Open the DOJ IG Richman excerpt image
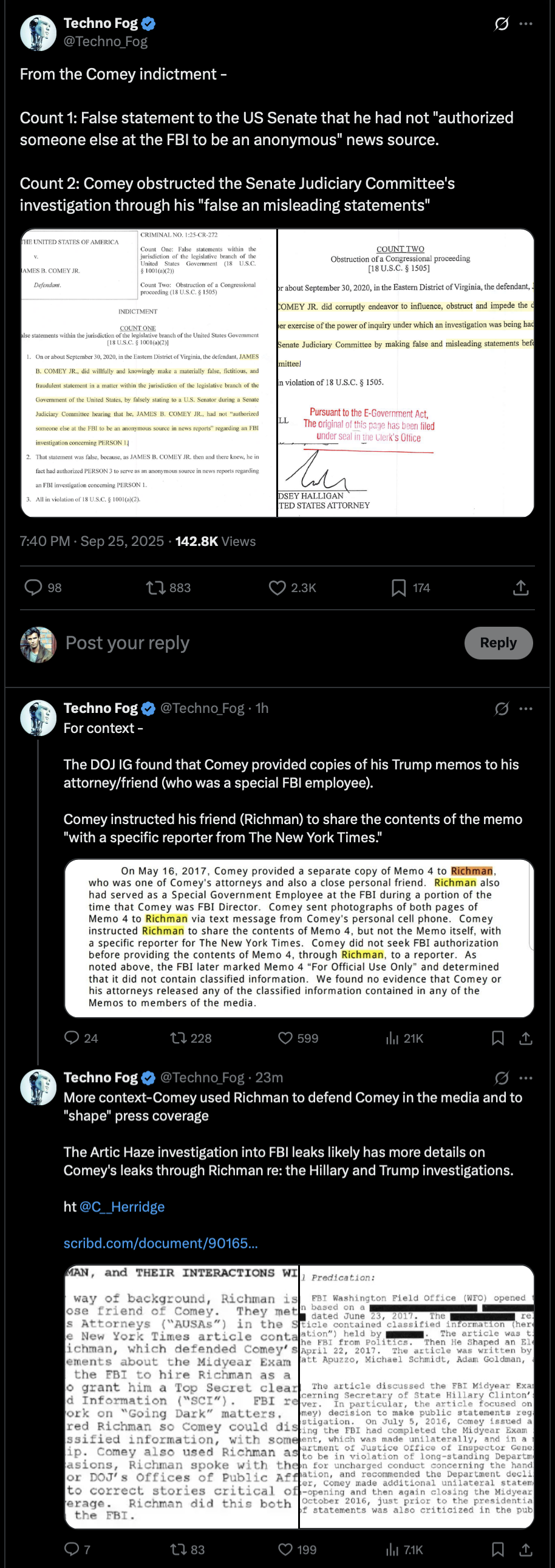This screenshot has width=555, height=1568. [299, 938]
